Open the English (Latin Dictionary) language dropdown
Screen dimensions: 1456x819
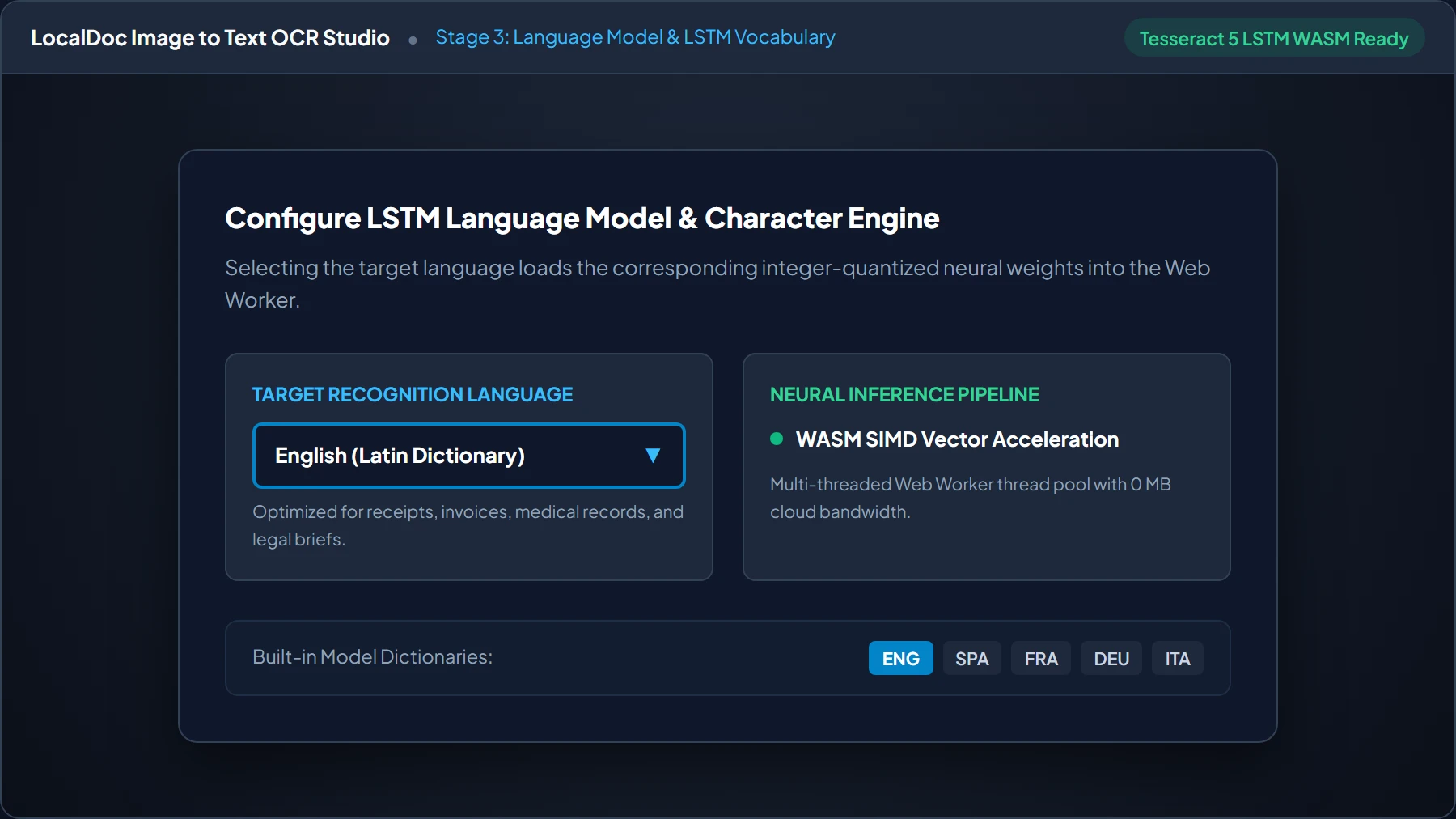pyautogui.click(x=469, y=456)
